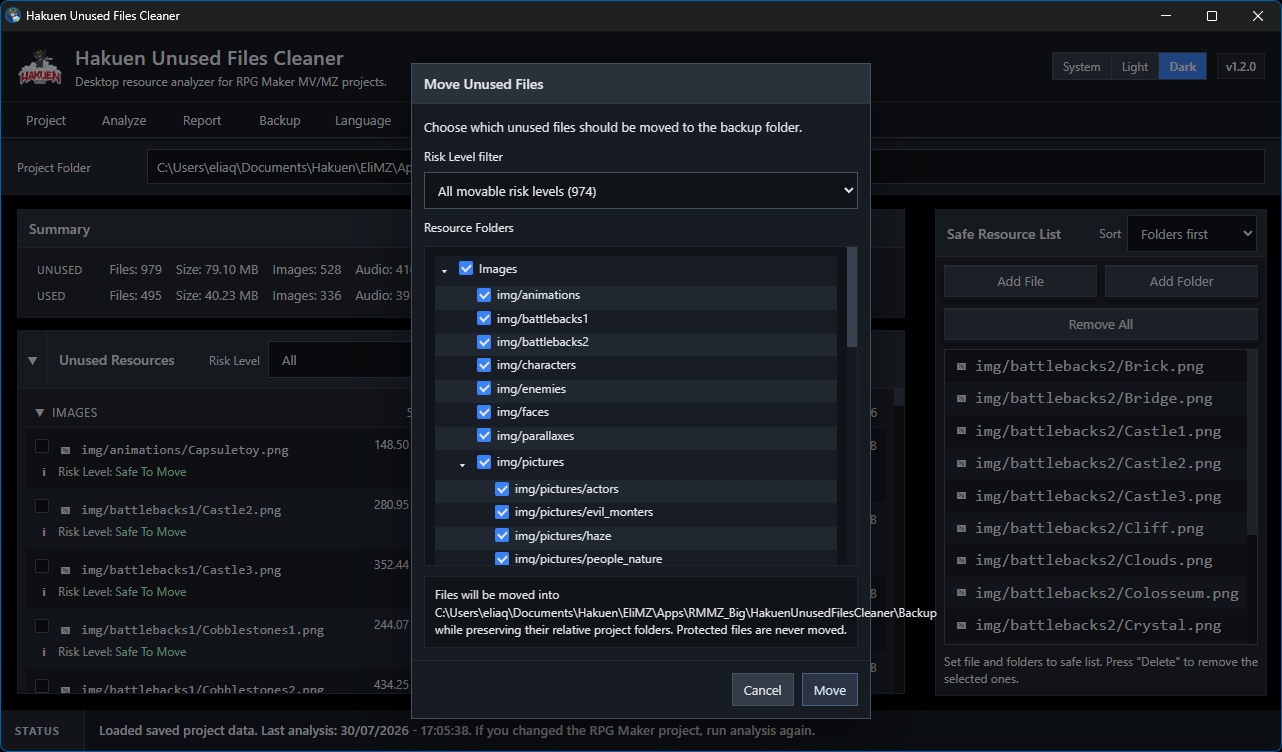Click the Resource Folders tree scrollbar
1282x752 pixels.
click(x=852, y=297)
